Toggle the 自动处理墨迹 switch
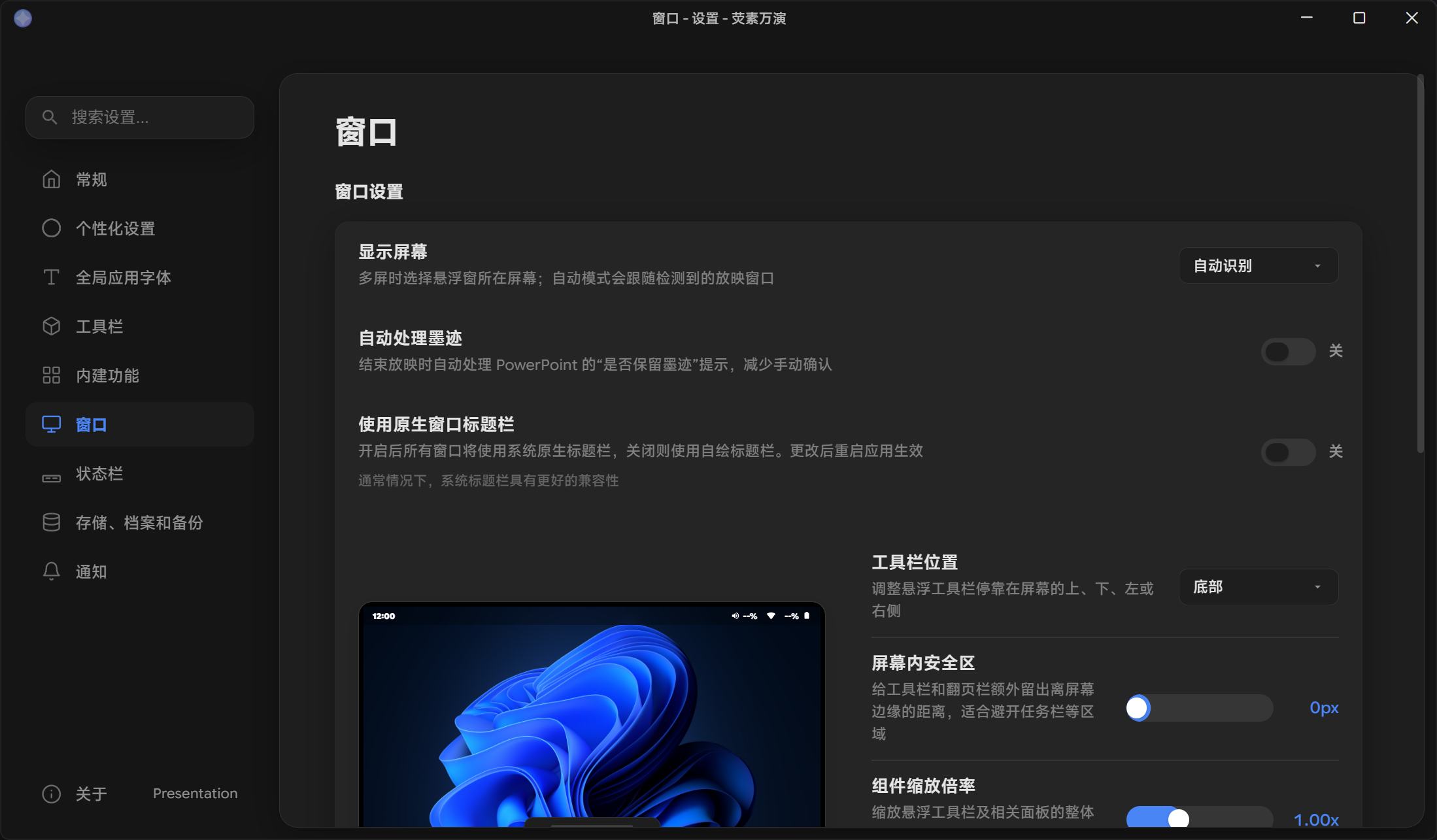The height and width of the screenshot is (840, 1437). tap(1288, 352)
